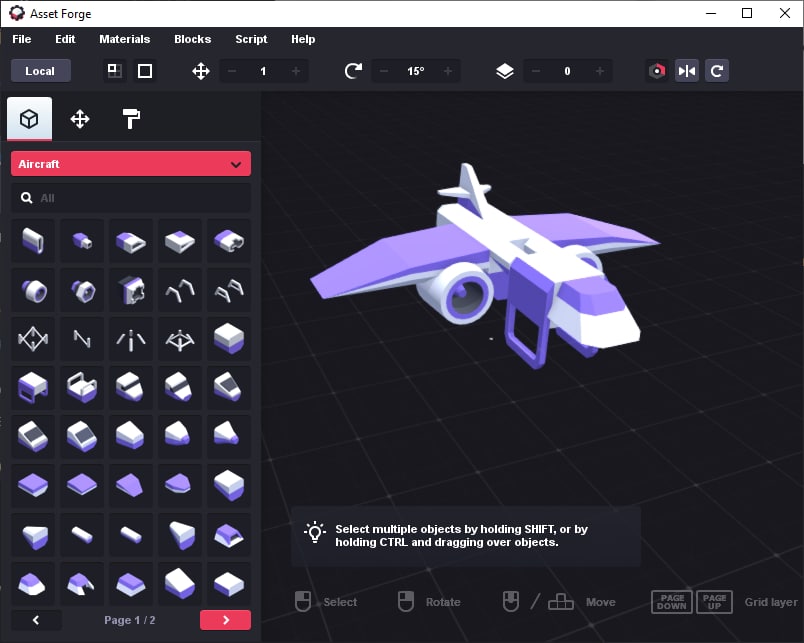
Task: Maximize the Asset Forge window
Action: pyautogui.click(x=747, y=13)
